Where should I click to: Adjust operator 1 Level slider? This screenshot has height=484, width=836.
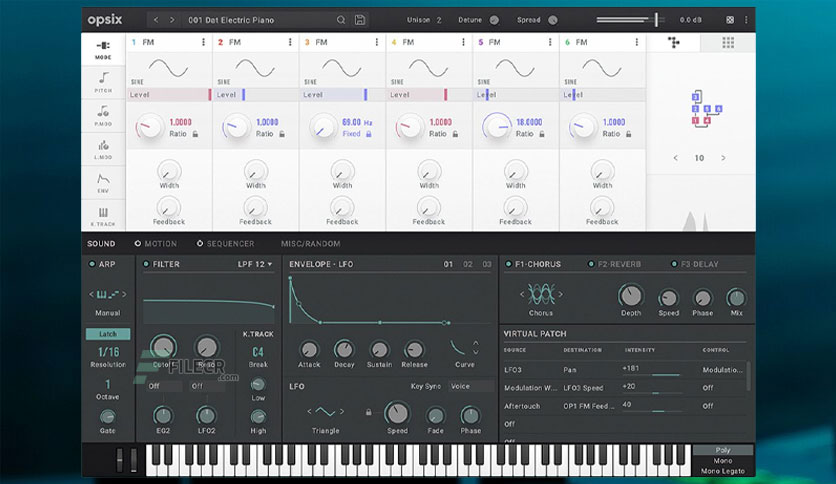tap(170, 95)
